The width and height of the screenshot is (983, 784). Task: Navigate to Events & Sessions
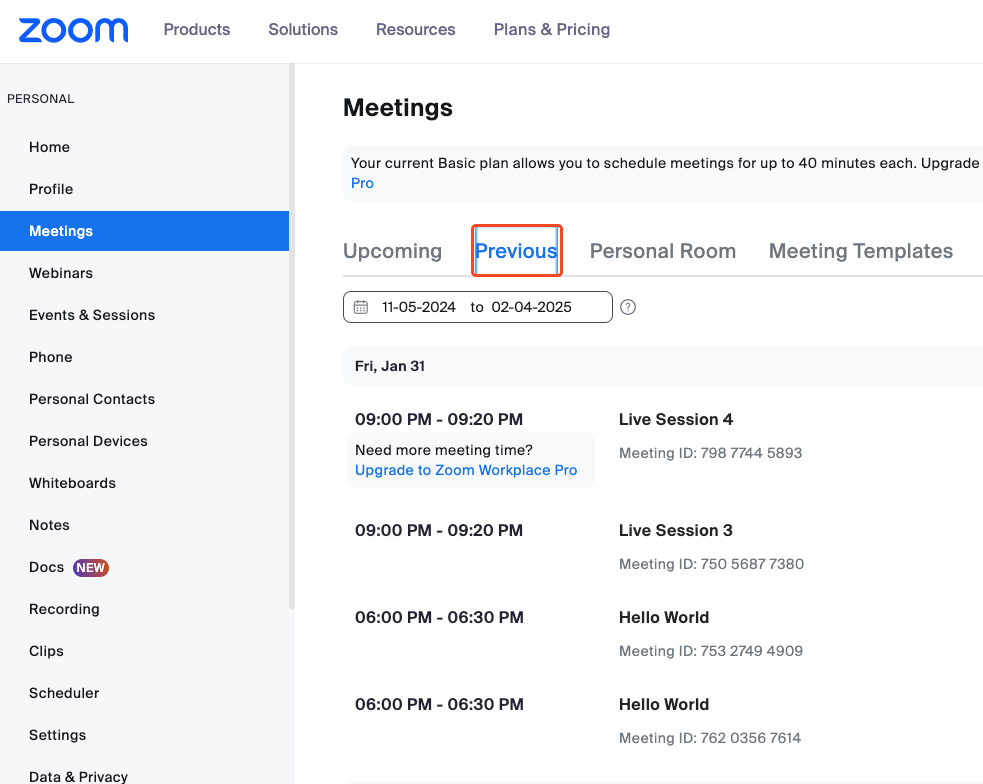click(x=92, y=315)
